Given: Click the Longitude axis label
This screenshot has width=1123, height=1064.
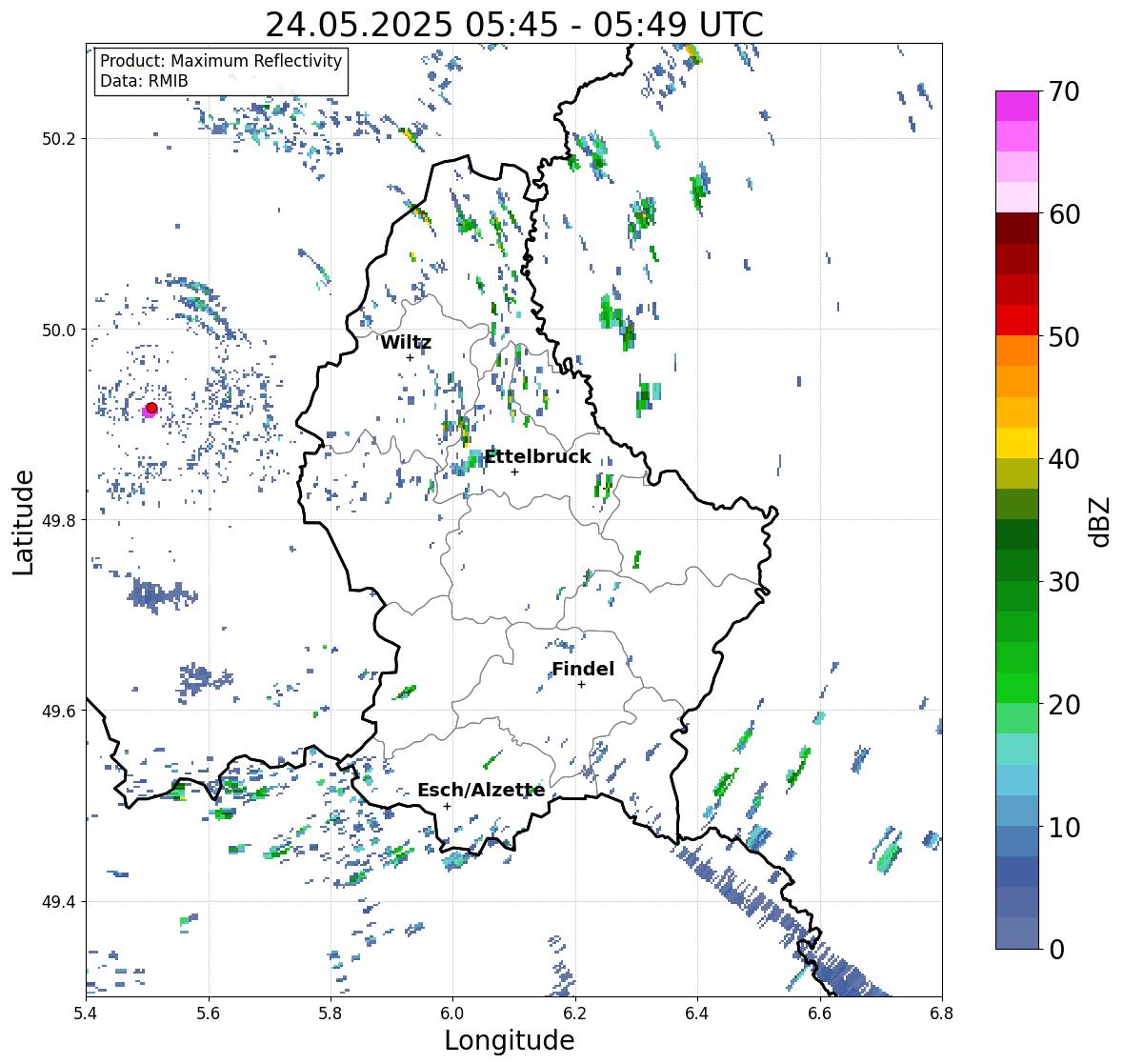Looking at the screenshot, I should (x=510, y=1040).
